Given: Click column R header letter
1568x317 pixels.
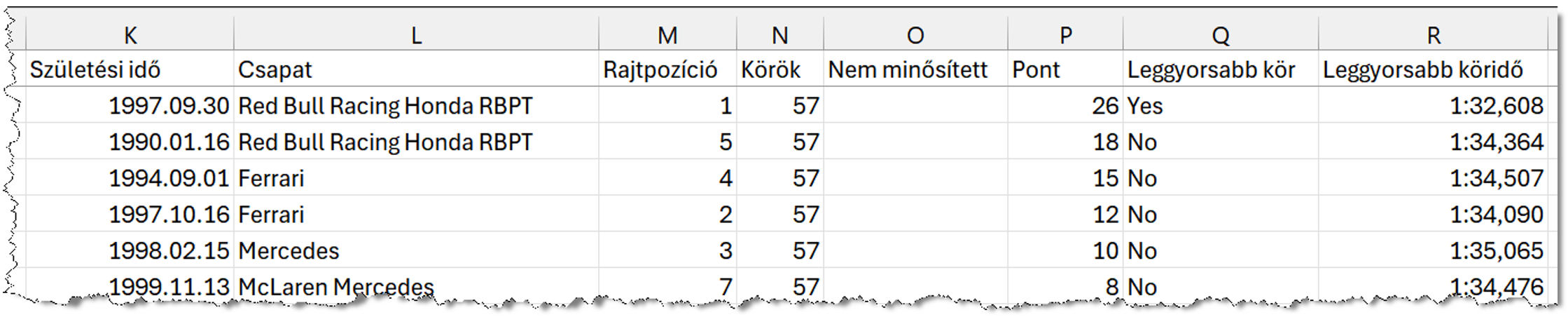Looking at the screenshot, I should coord(1433,34).
